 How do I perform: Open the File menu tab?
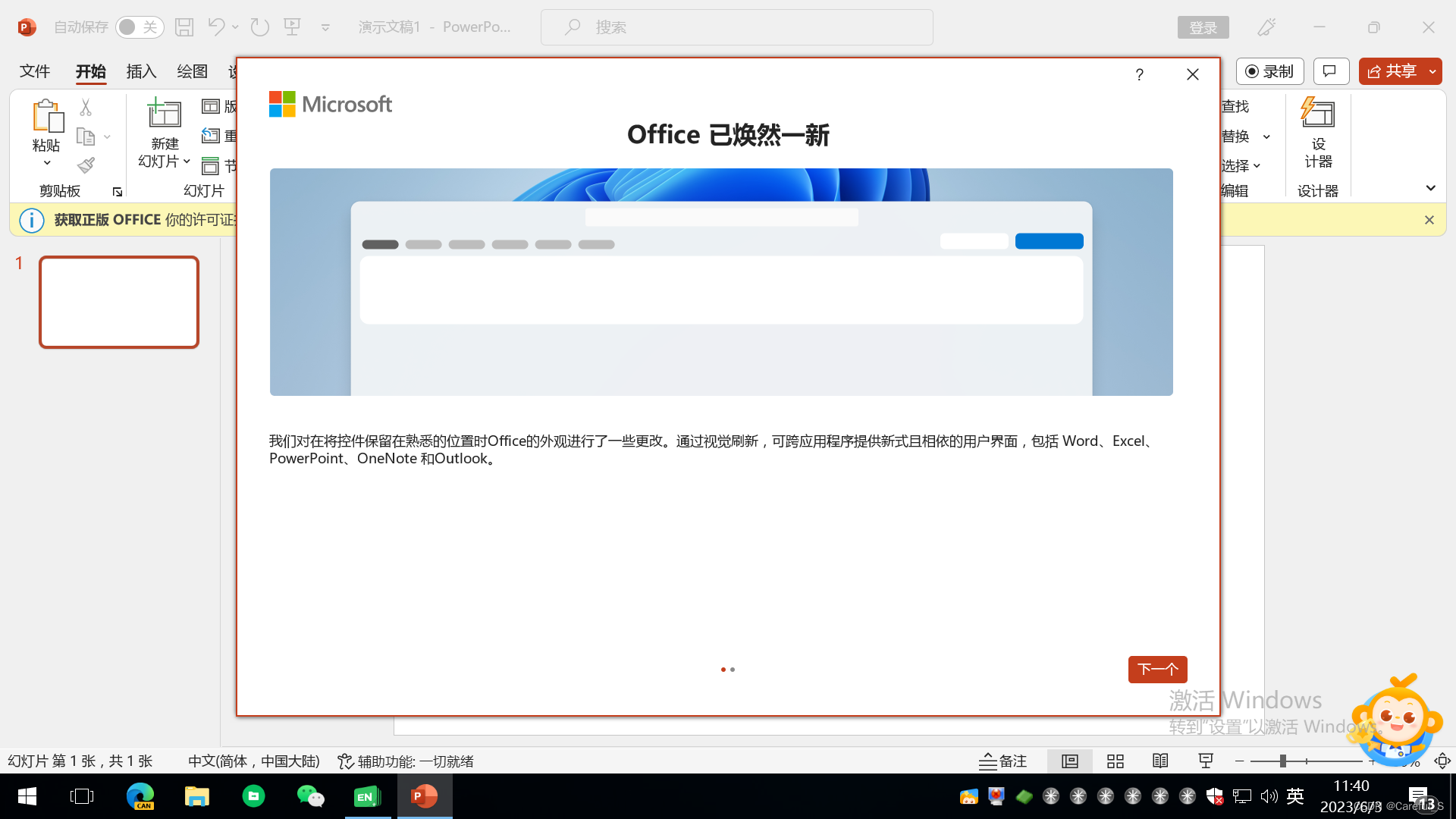pos(35,71)
